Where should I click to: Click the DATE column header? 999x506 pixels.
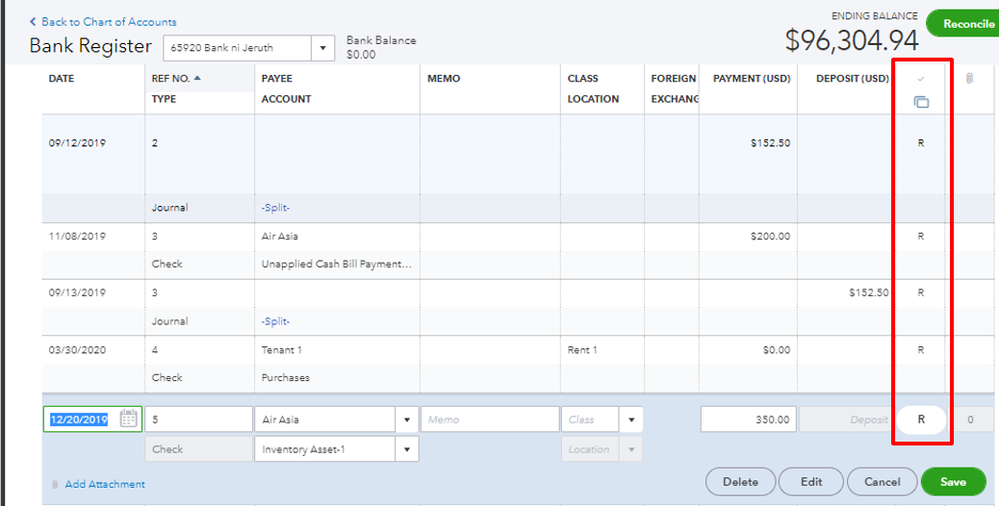62,79
